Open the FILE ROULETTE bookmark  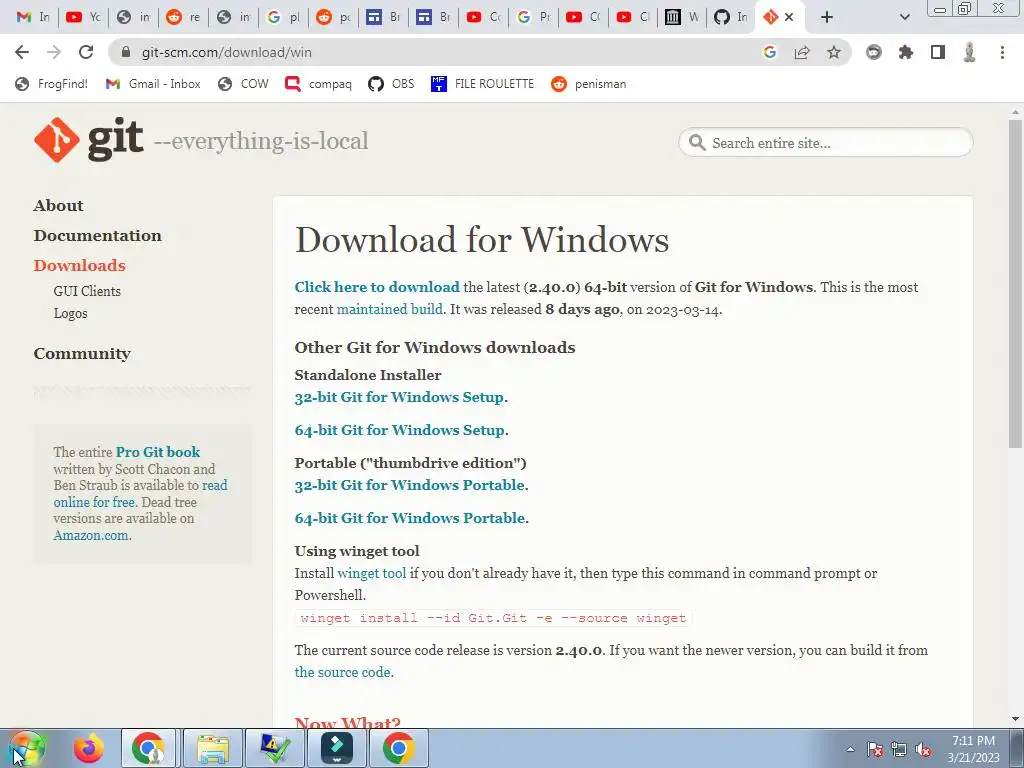(482, 84)
